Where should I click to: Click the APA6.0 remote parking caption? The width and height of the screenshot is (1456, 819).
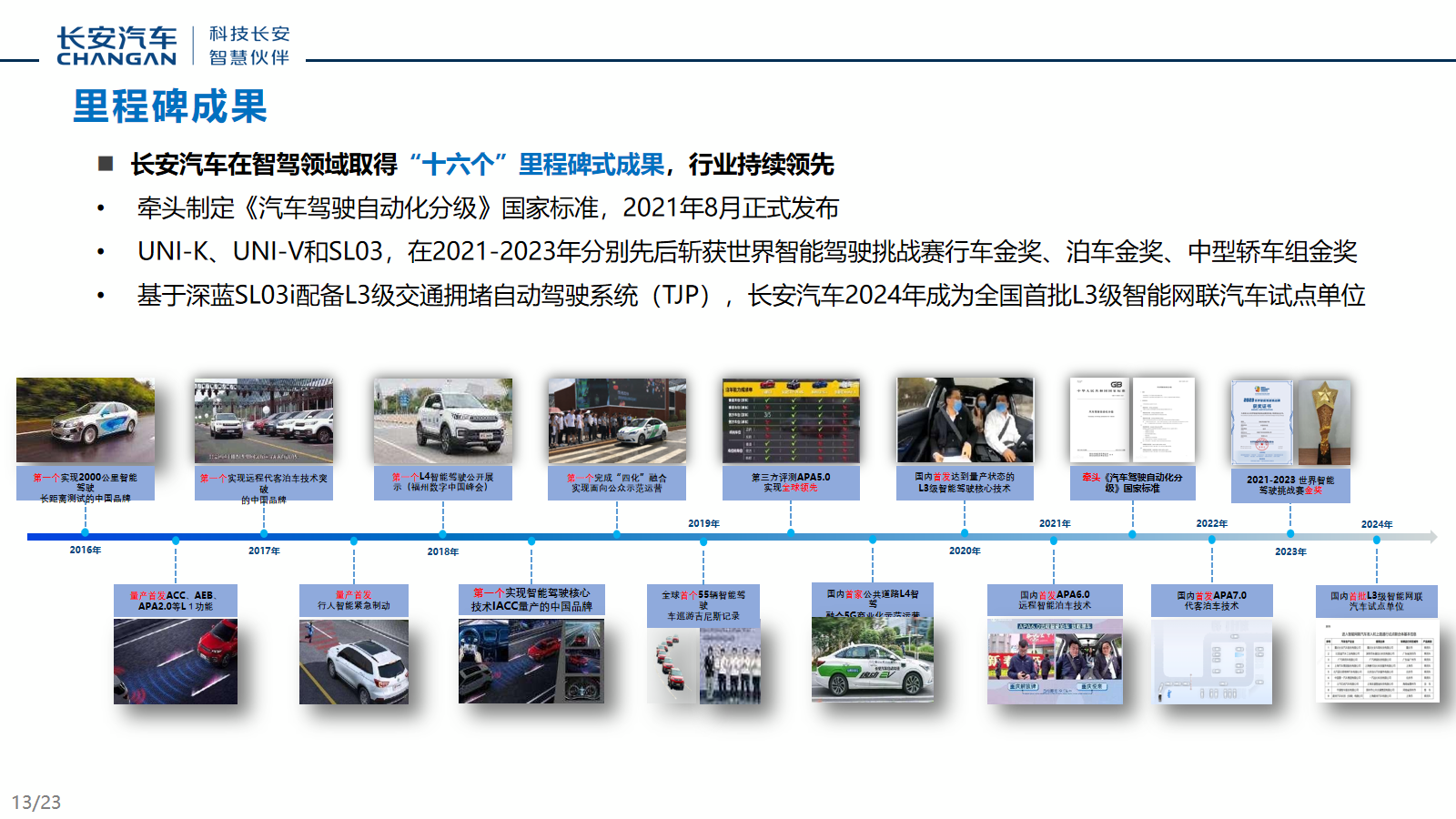[x=1055, y=600]
